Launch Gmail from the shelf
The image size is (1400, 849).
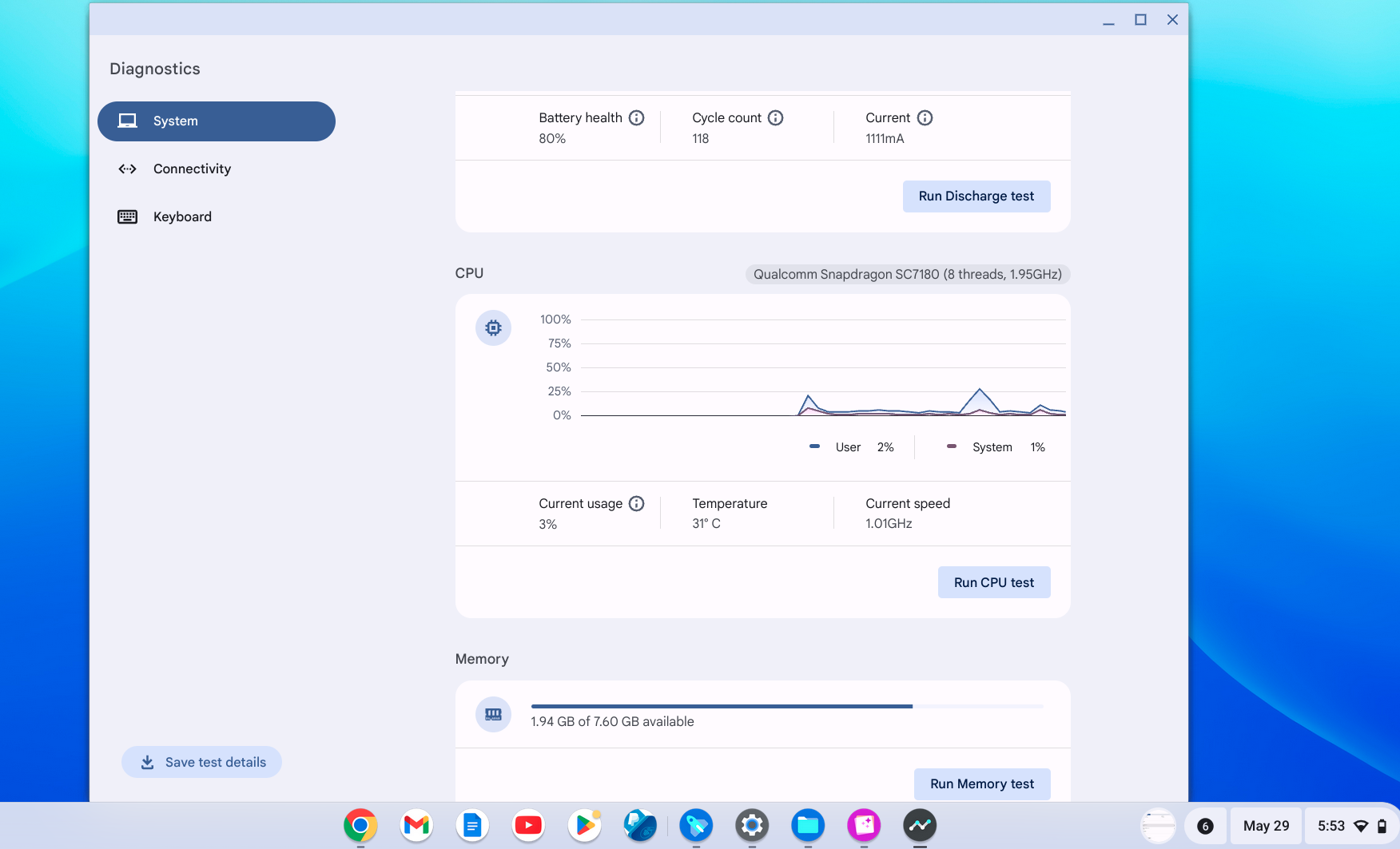click(416, 825)
